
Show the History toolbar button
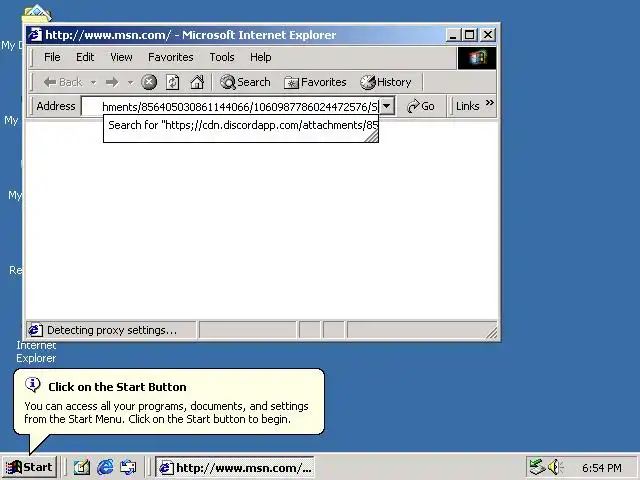tap(386, 82)
